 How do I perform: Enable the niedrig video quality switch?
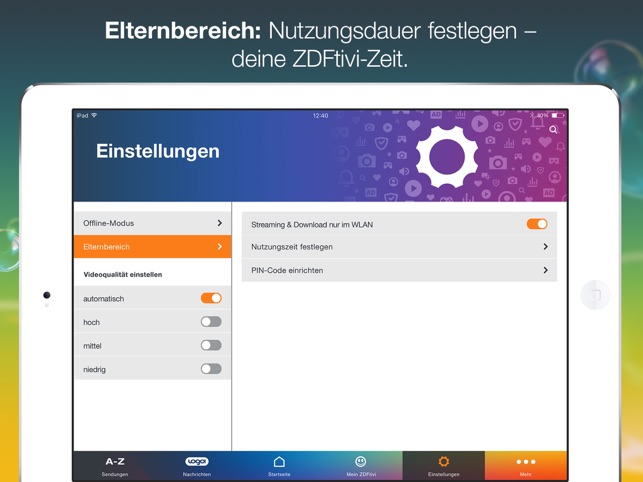(211, 369)
